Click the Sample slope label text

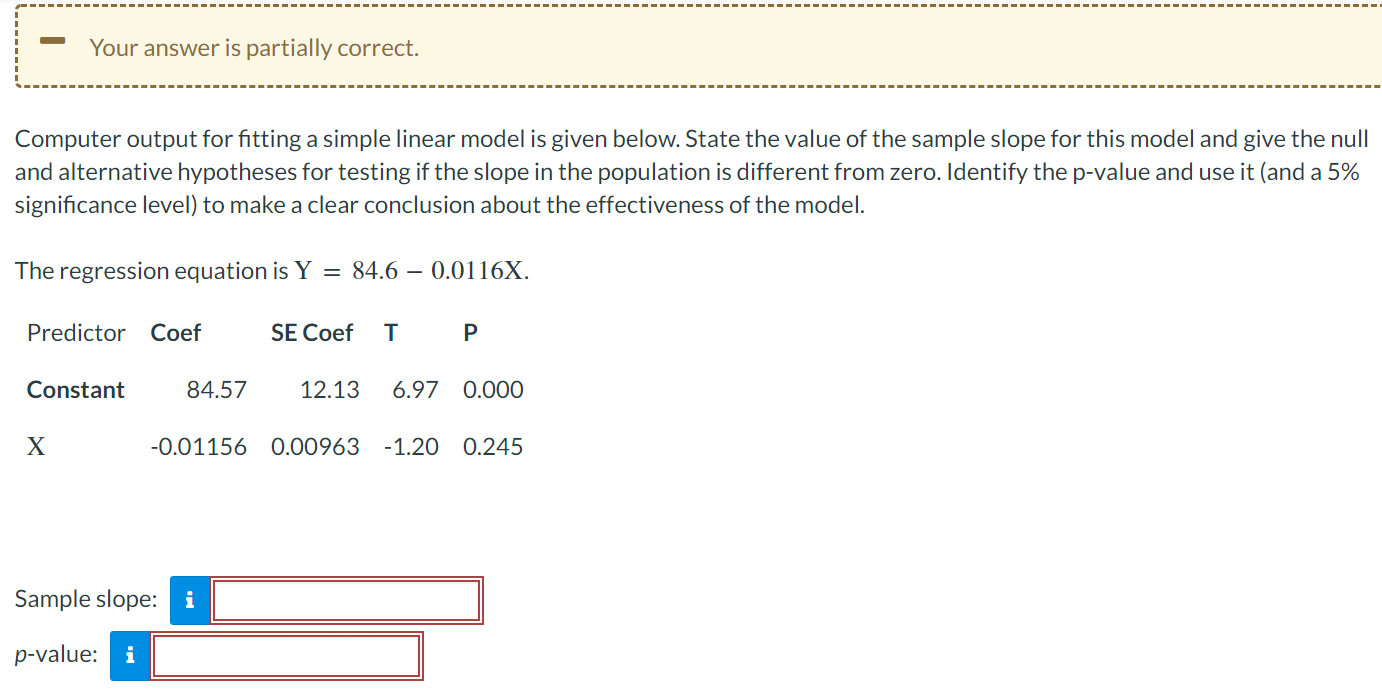click(85, 599)
